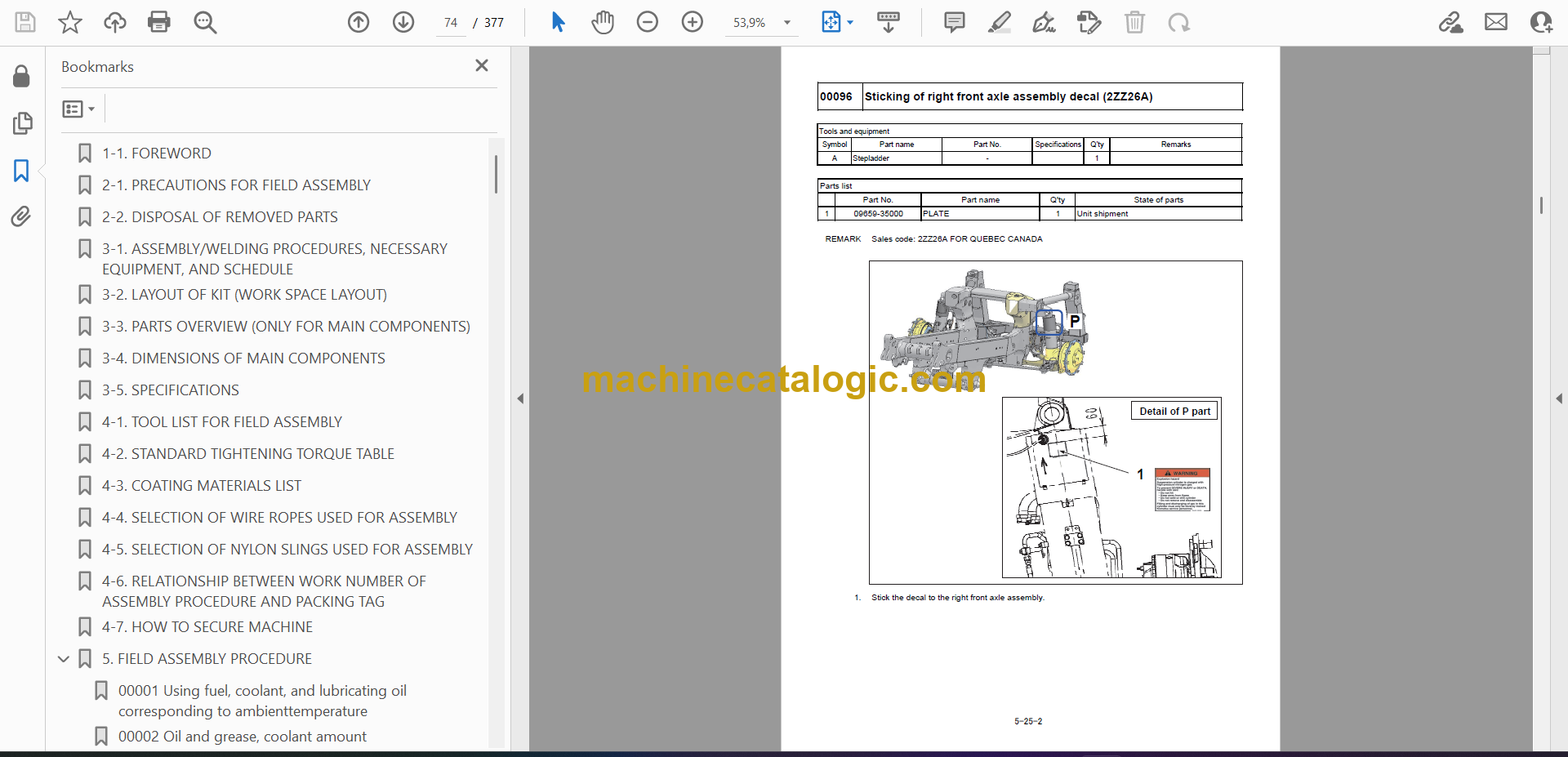Share a link to the file
The image size is (1568, 757).
[x=1450, y=22]
